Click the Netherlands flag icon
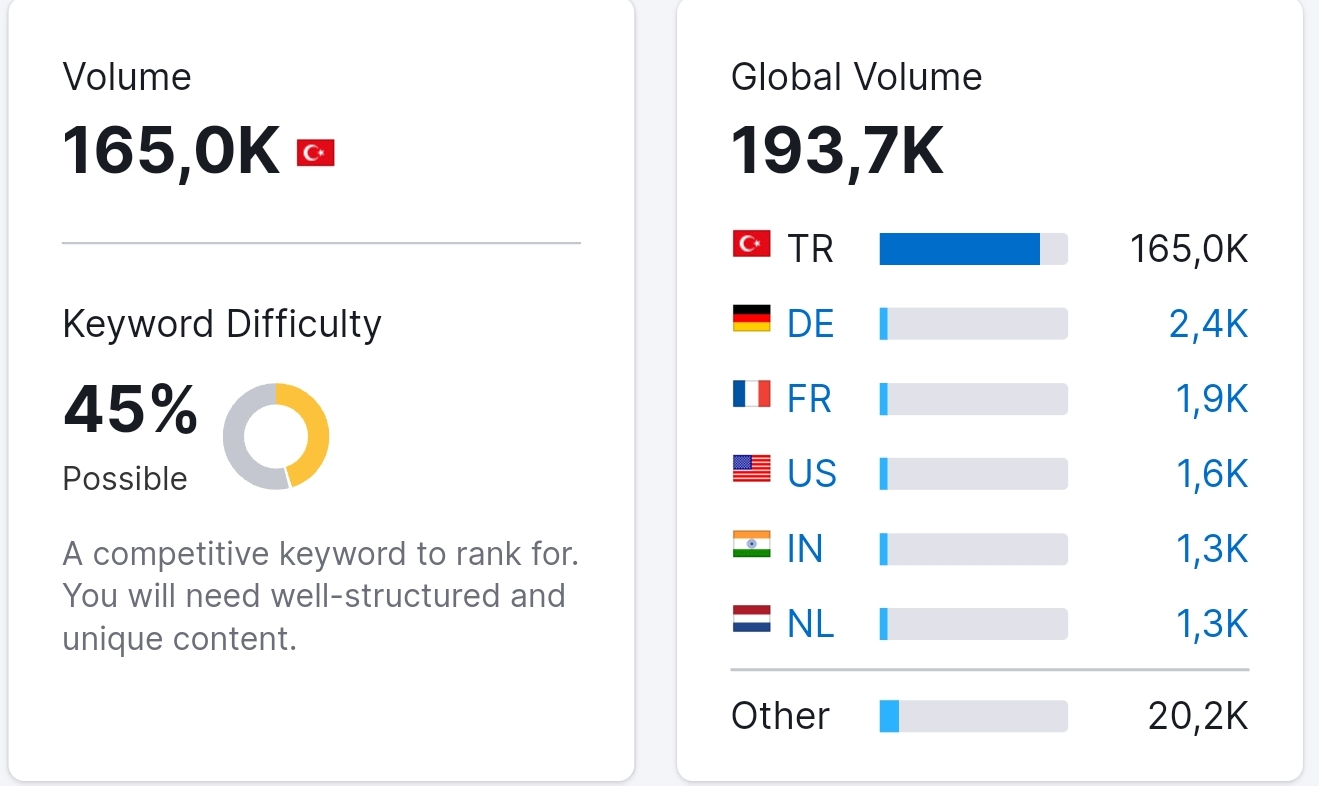This screenshot has width=1319, height=786. 751,618
